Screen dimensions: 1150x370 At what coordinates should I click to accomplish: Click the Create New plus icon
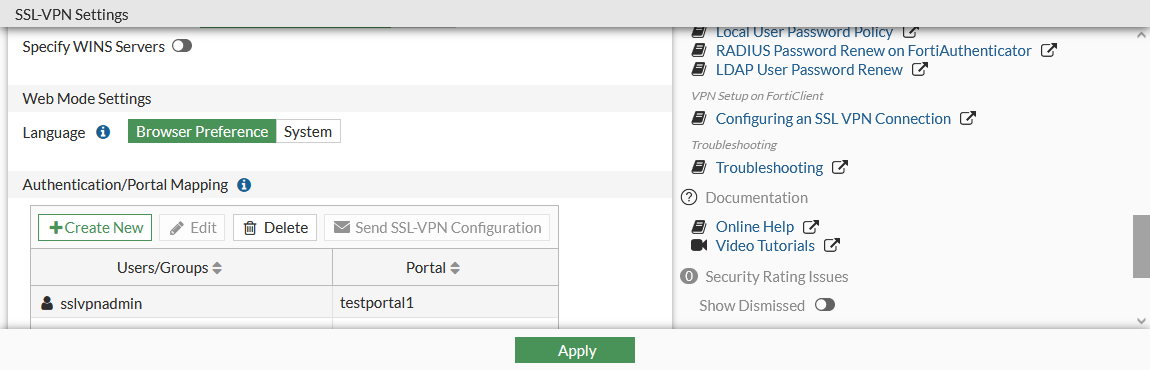coord(55,228)
